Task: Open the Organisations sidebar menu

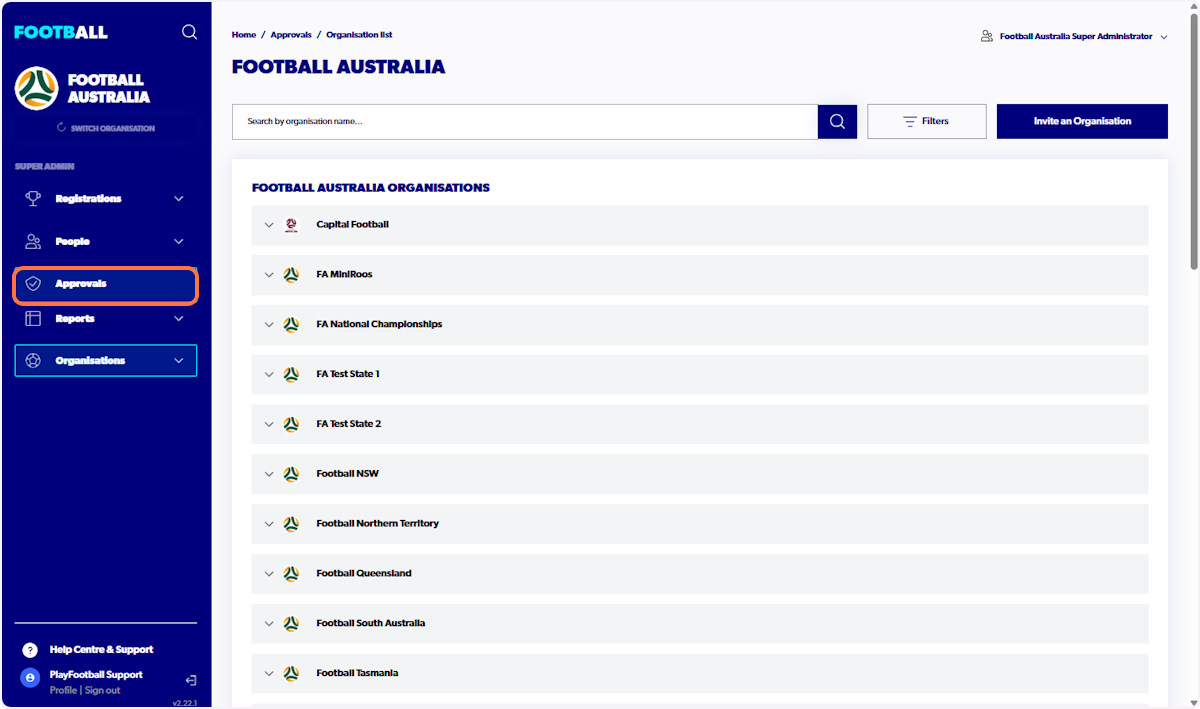Action: coord(106,360)
